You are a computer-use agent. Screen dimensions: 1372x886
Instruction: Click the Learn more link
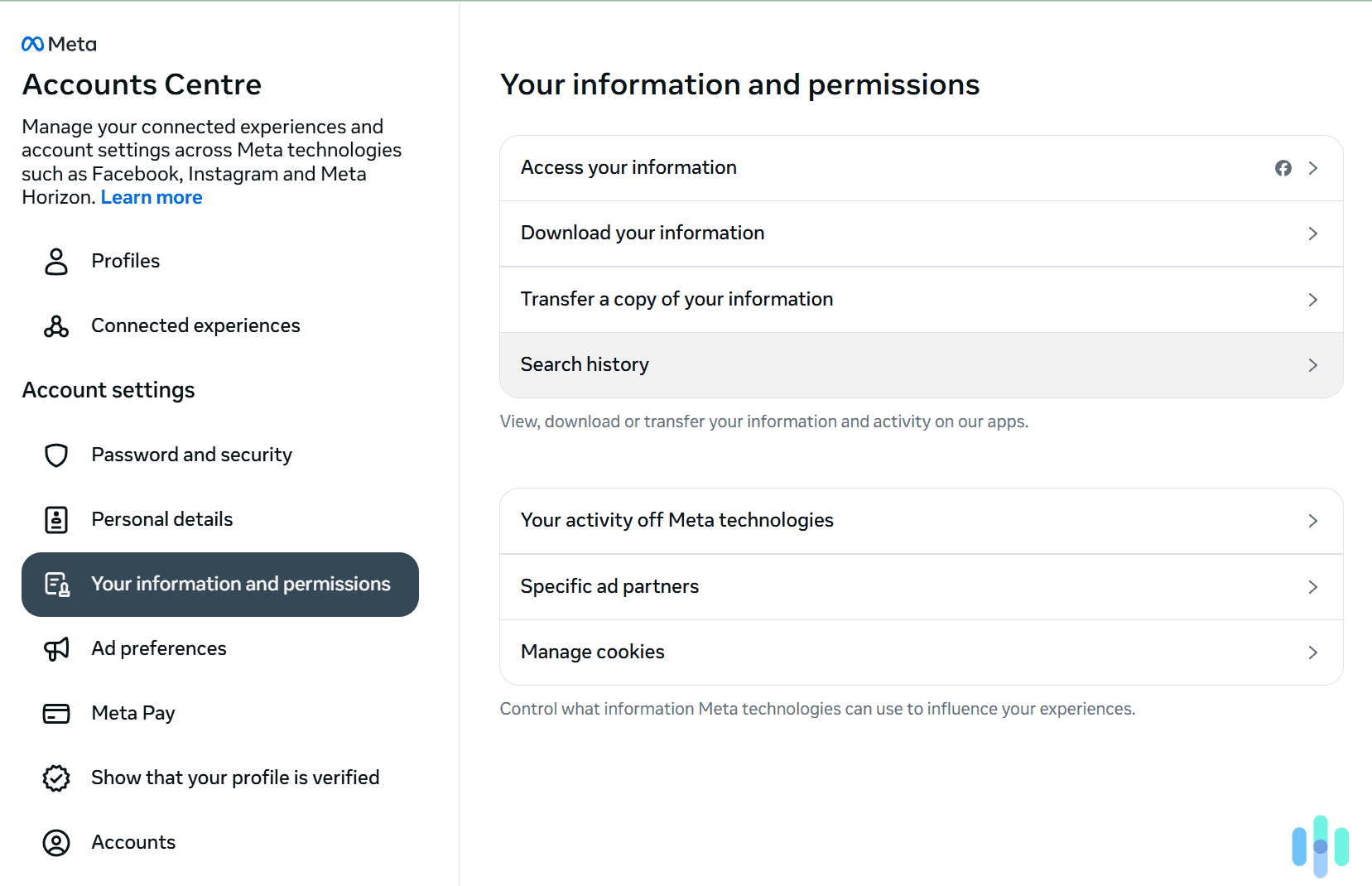[x=151, y=197]
